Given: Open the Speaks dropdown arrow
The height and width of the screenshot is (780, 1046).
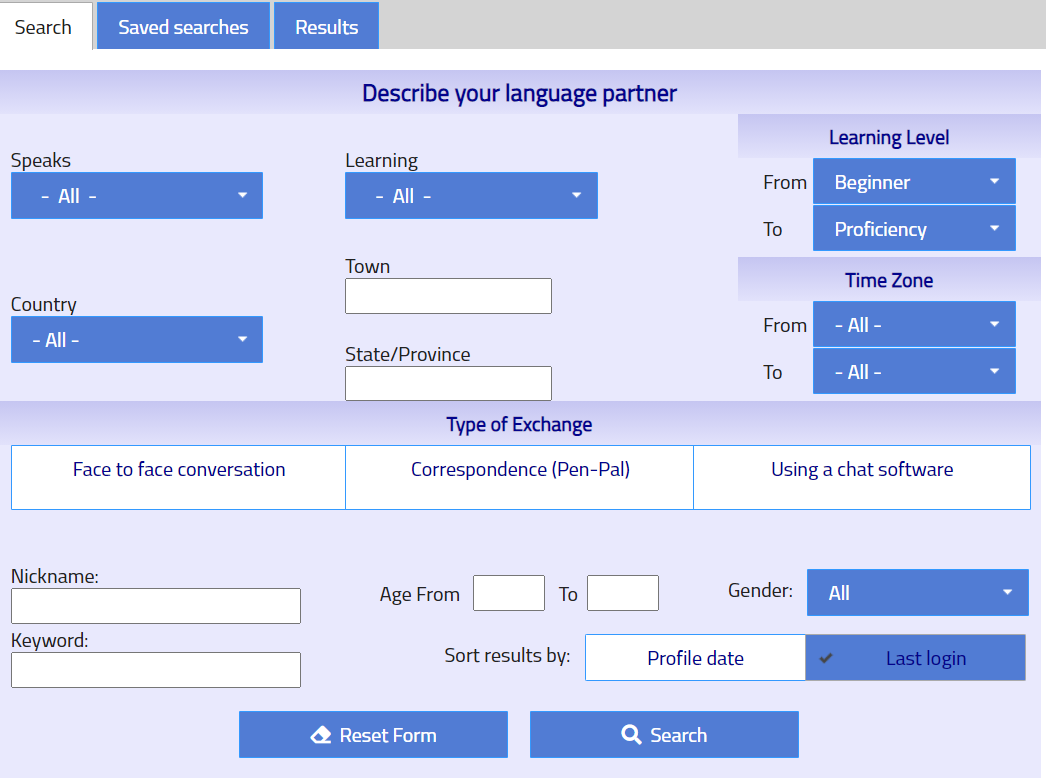Looking at the screenshot, I should (245, 195).
